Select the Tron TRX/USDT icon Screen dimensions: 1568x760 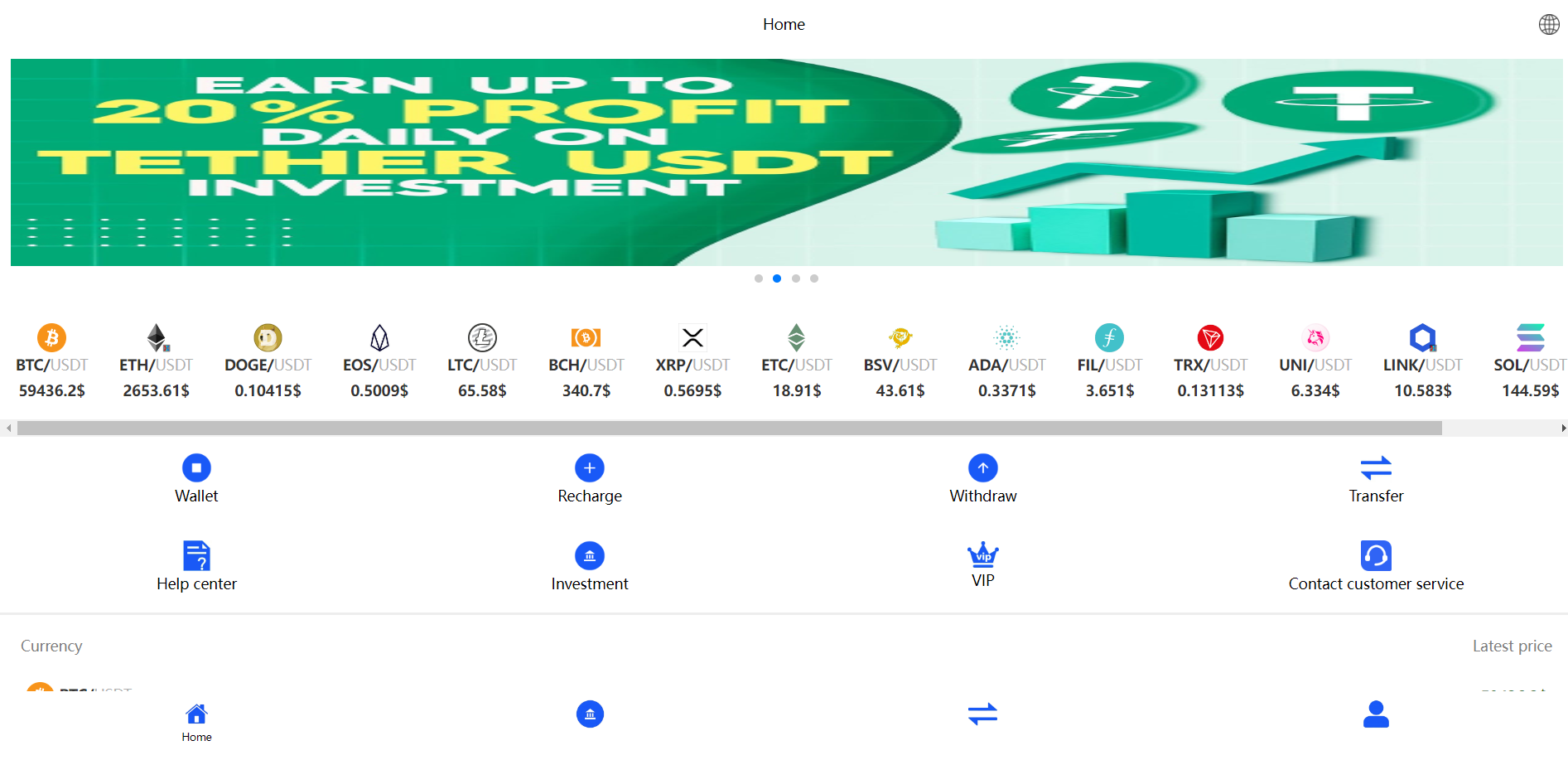pos(1210,337)
